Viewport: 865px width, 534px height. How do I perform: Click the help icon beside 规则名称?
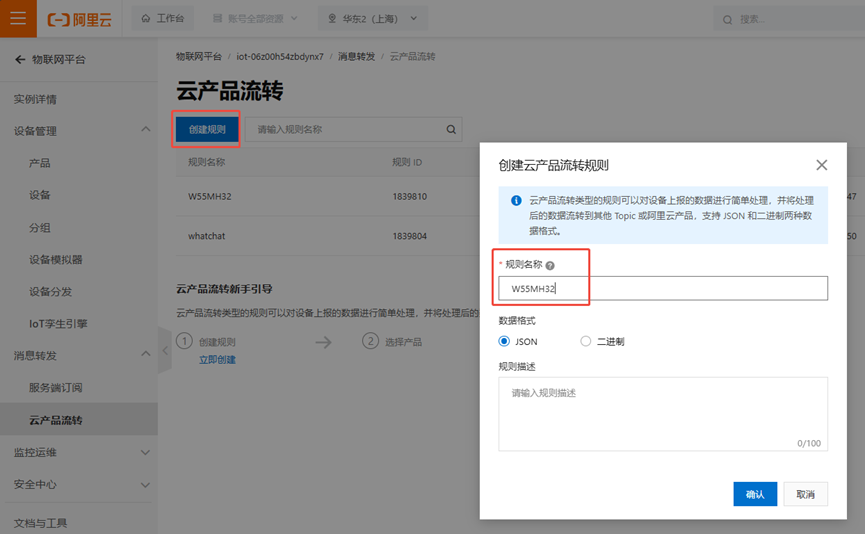(550, 265)
